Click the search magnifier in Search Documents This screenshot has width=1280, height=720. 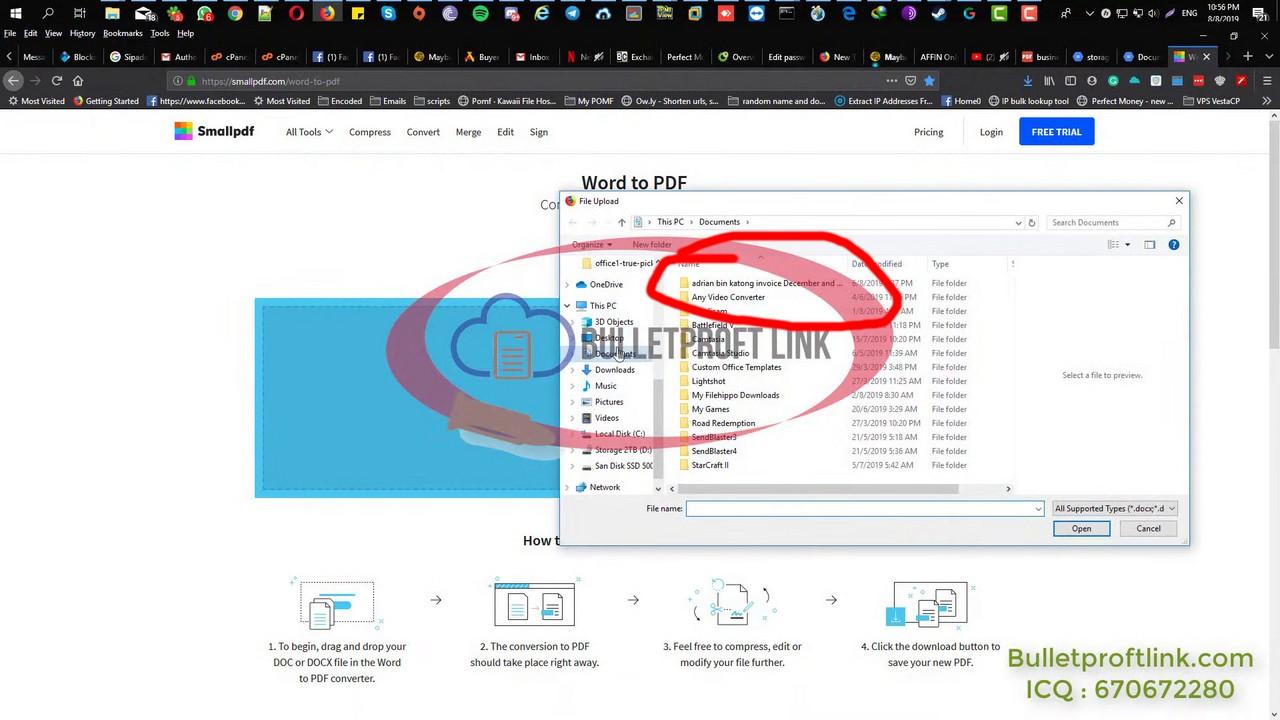click(1171, 222)
